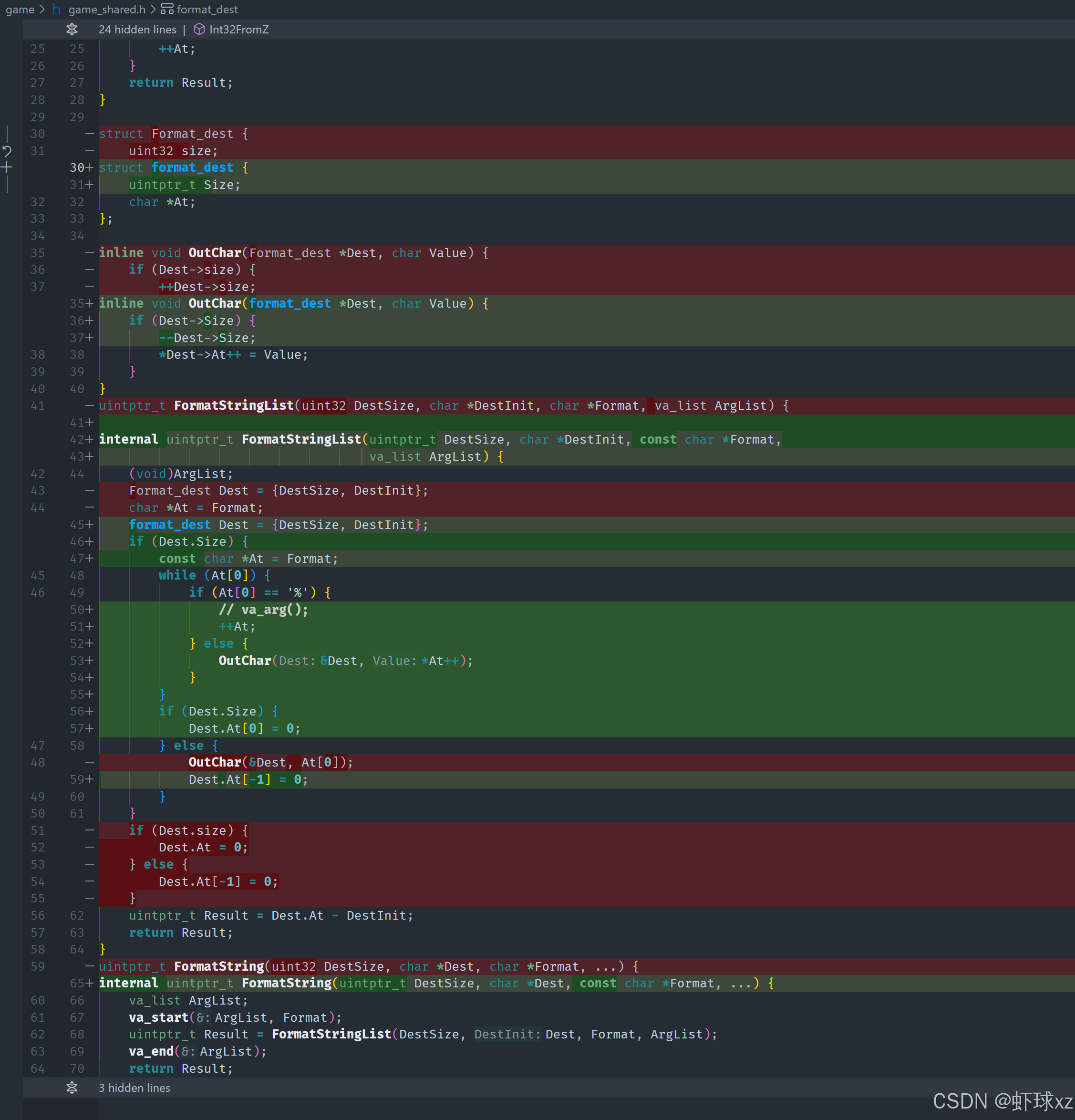Click the revert change arrow beside line 31
Image resolution: width=1075 pixels, height=1120 pixels.
click(7, 151)
